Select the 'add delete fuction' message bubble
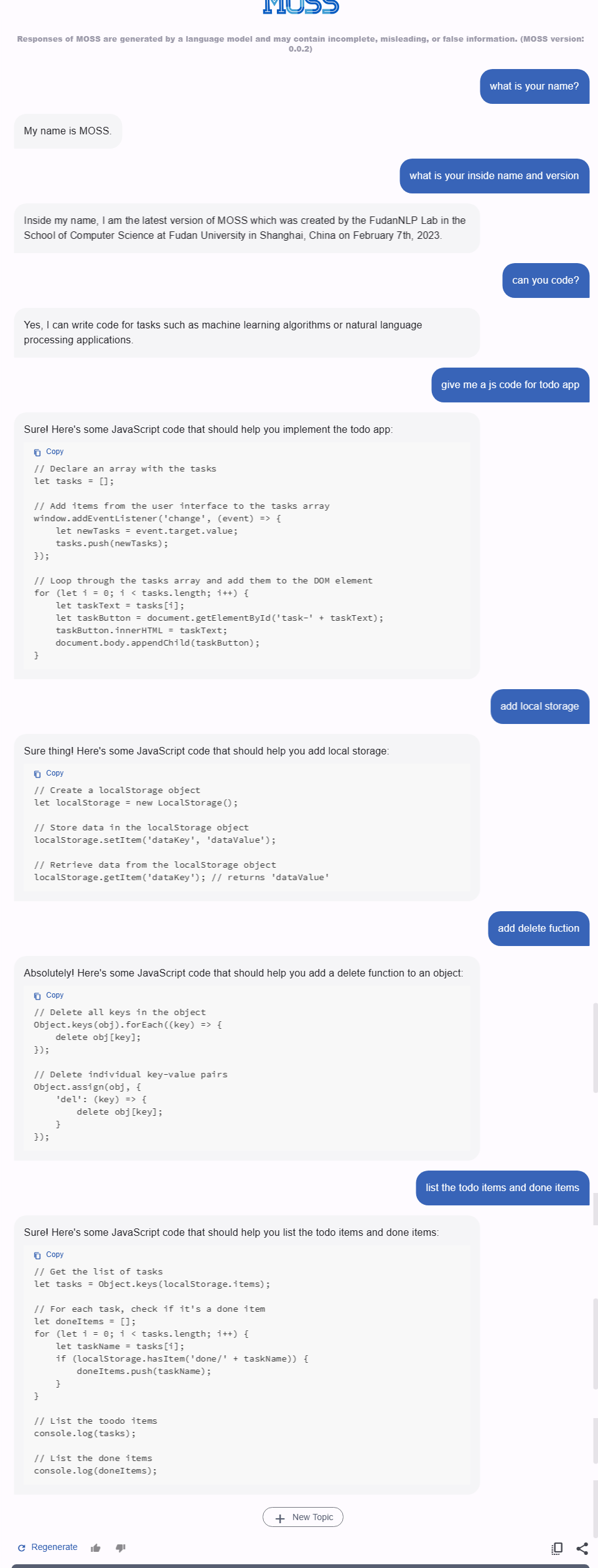The image size is (598, 1568). click(538, 928)
